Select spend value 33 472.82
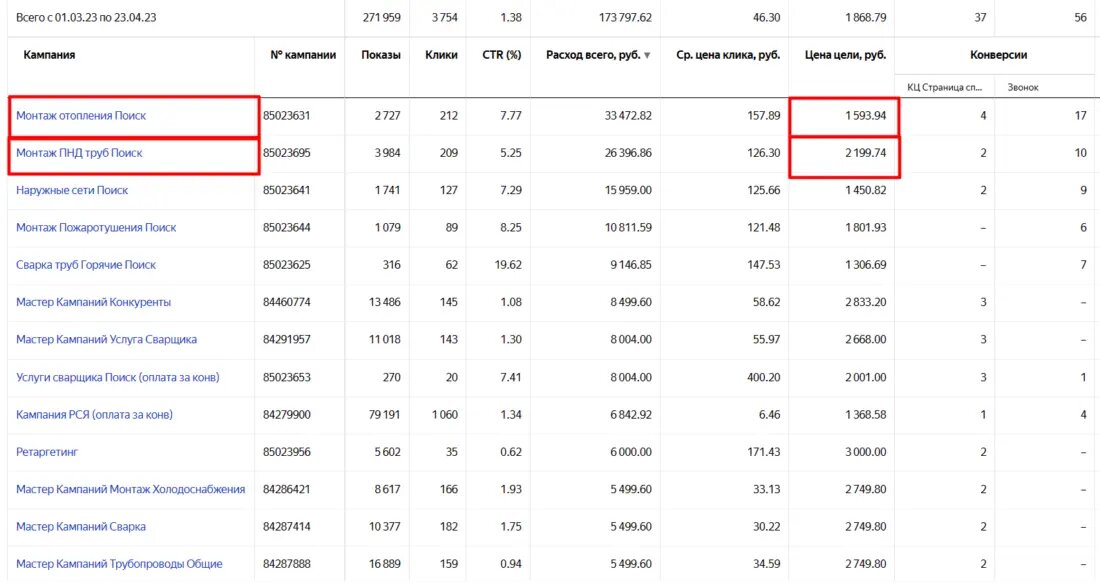The image size is (1100, 583). tap(628, 116)
